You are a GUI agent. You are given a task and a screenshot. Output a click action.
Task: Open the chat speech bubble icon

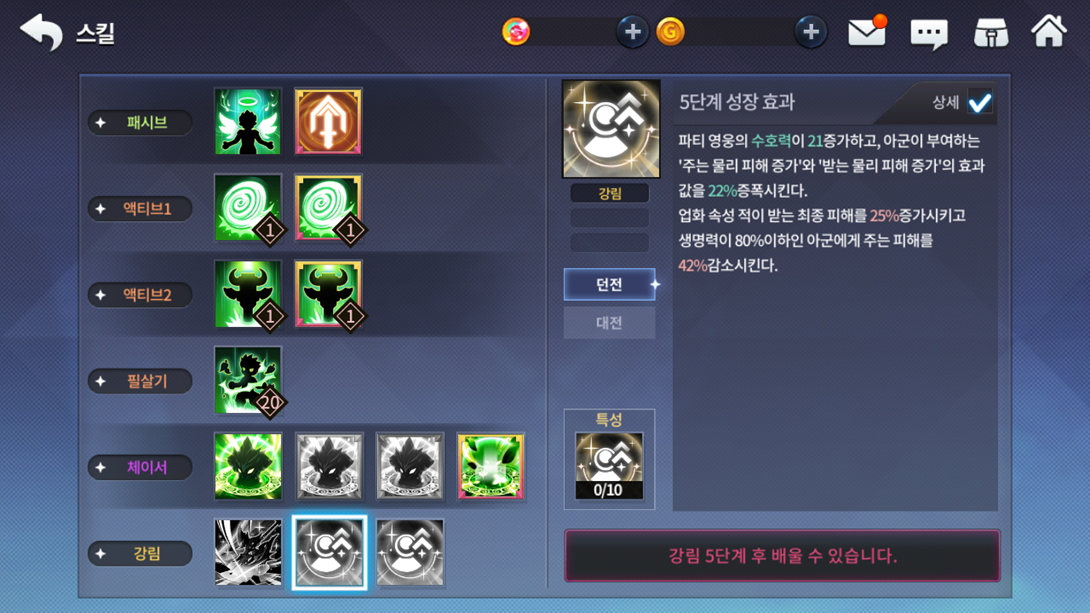point(929,33)
